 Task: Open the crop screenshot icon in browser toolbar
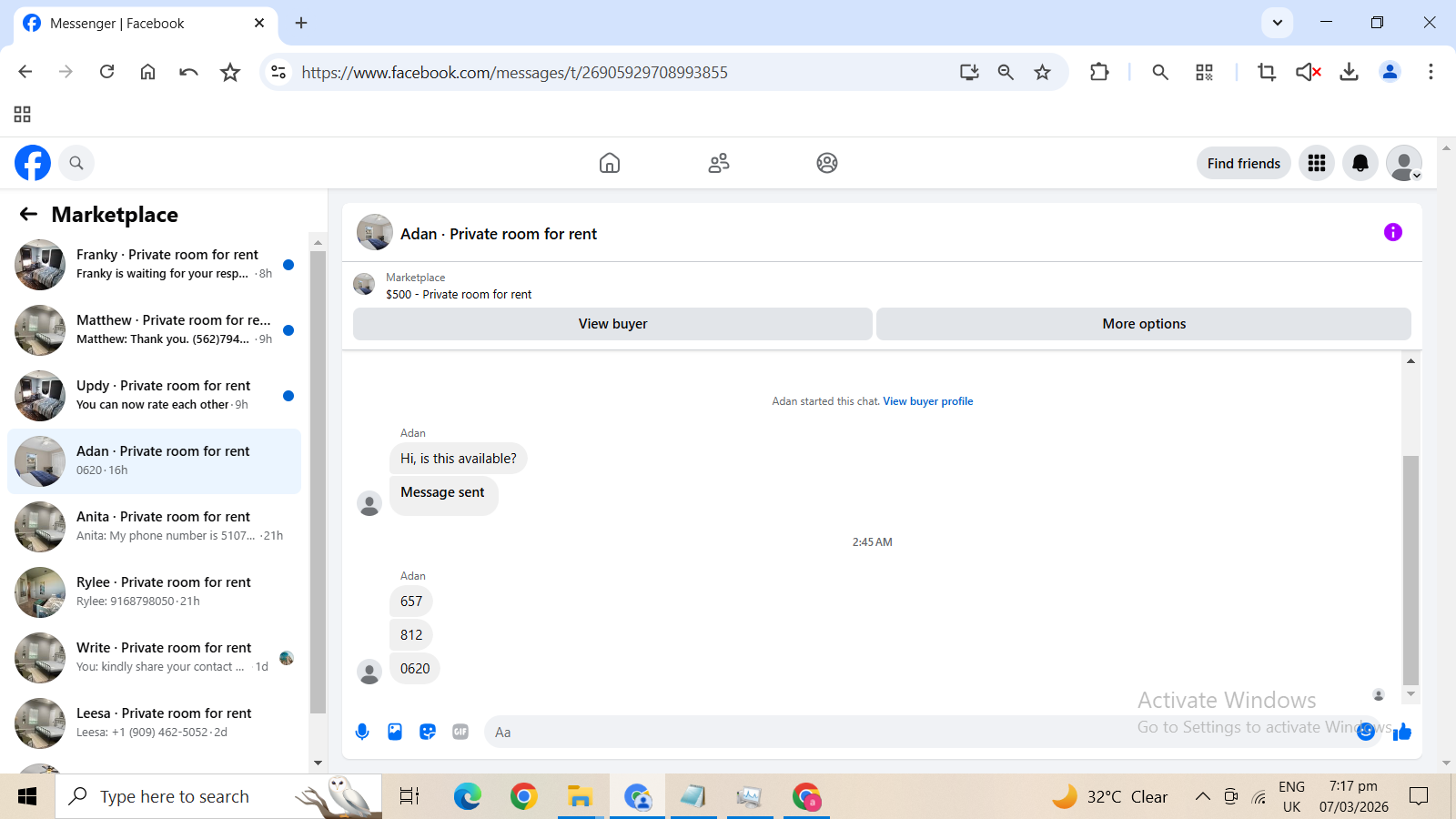(x=1267, y=72)
